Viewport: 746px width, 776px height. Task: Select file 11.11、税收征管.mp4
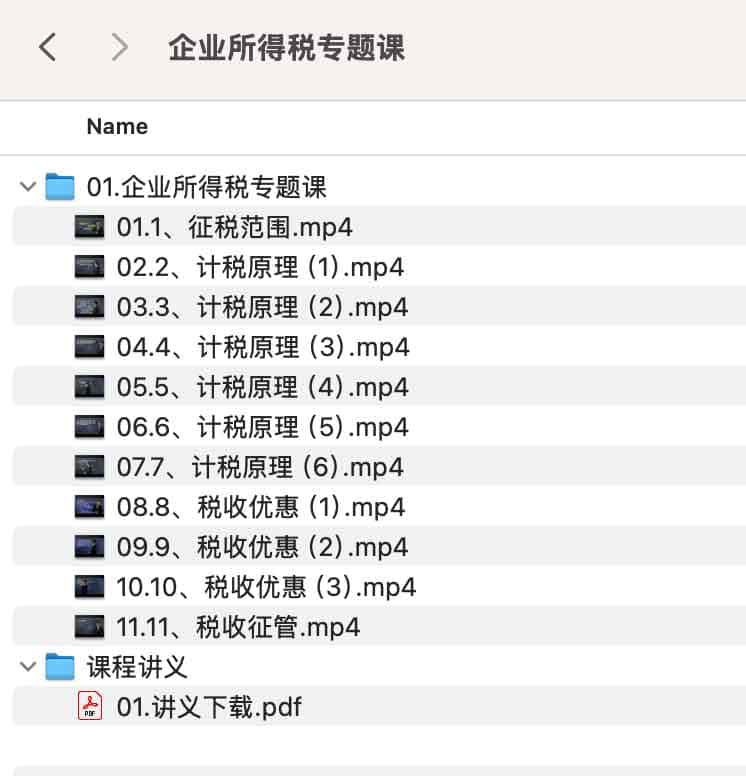[238, 627]
